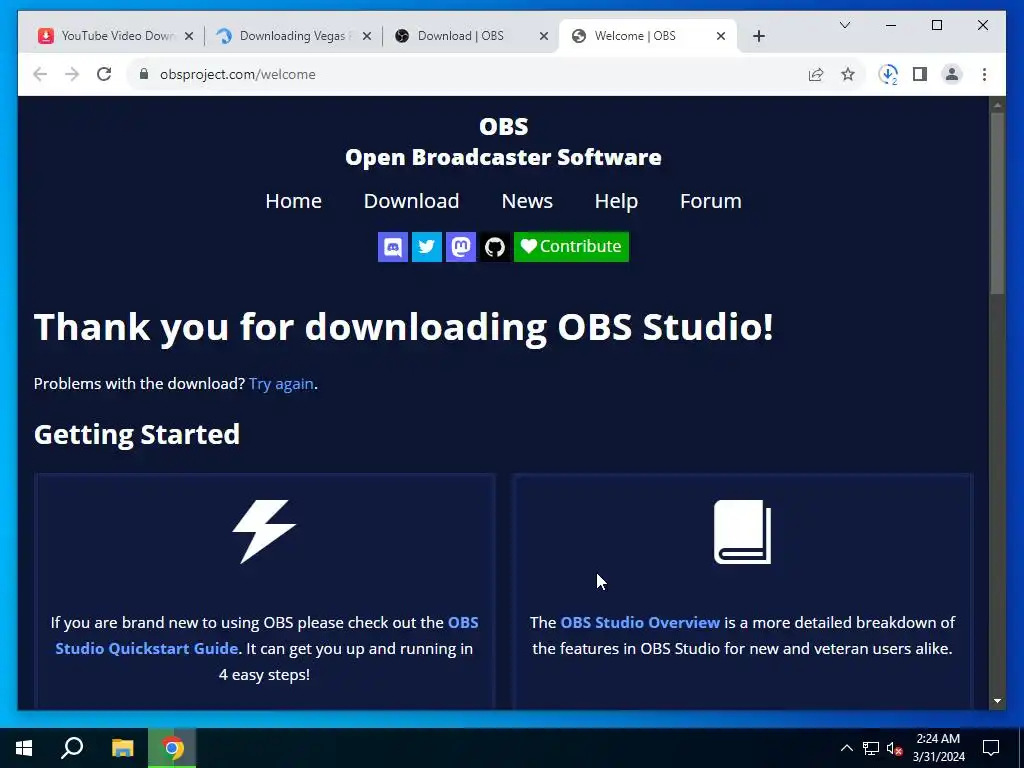
Task: Click the scrollbar down arrow
Action: [997, 701]
